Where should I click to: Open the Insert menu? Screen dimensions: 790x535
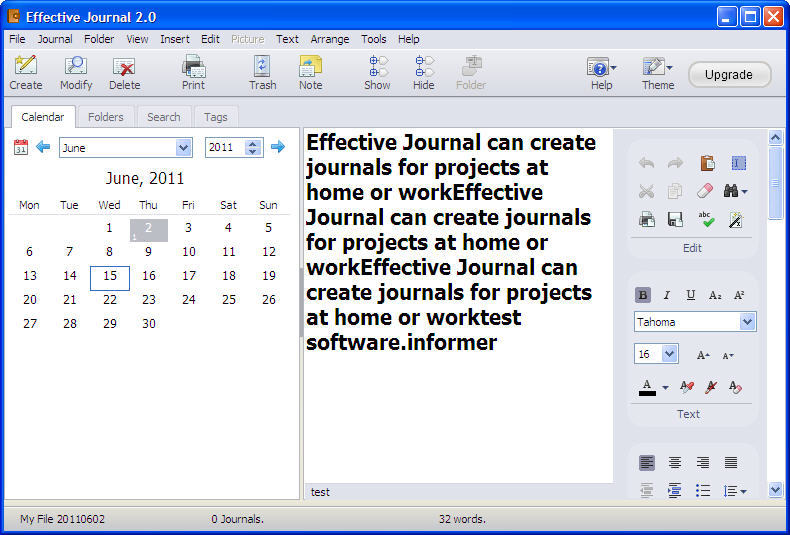tap(175, 39)
